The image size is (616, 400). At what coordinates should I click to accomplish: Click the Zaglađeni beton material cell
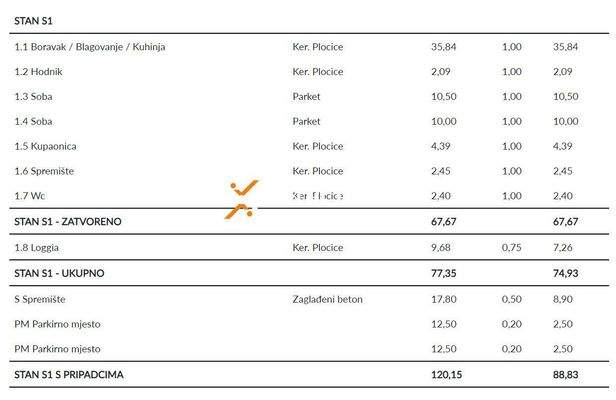pyautogui.click(x=327, y=299)
